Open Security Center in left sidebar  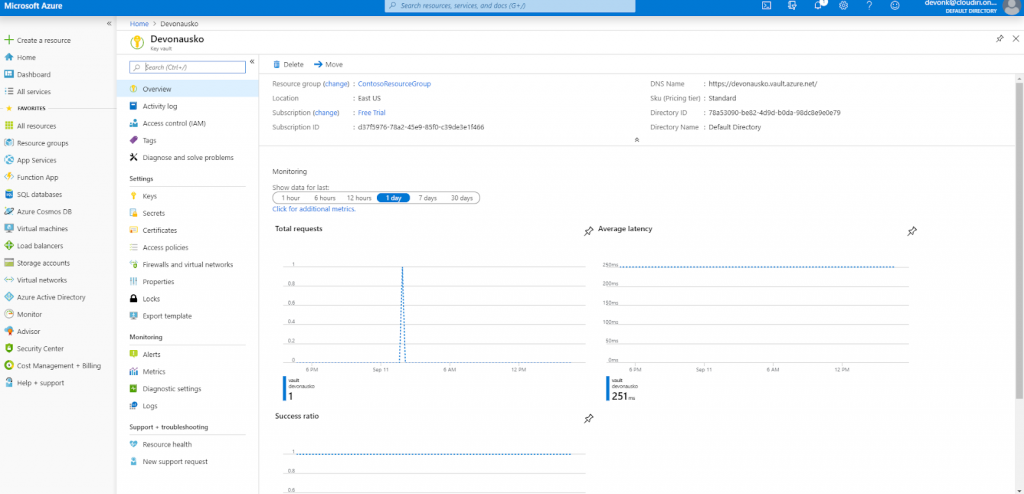coord(34,348)
